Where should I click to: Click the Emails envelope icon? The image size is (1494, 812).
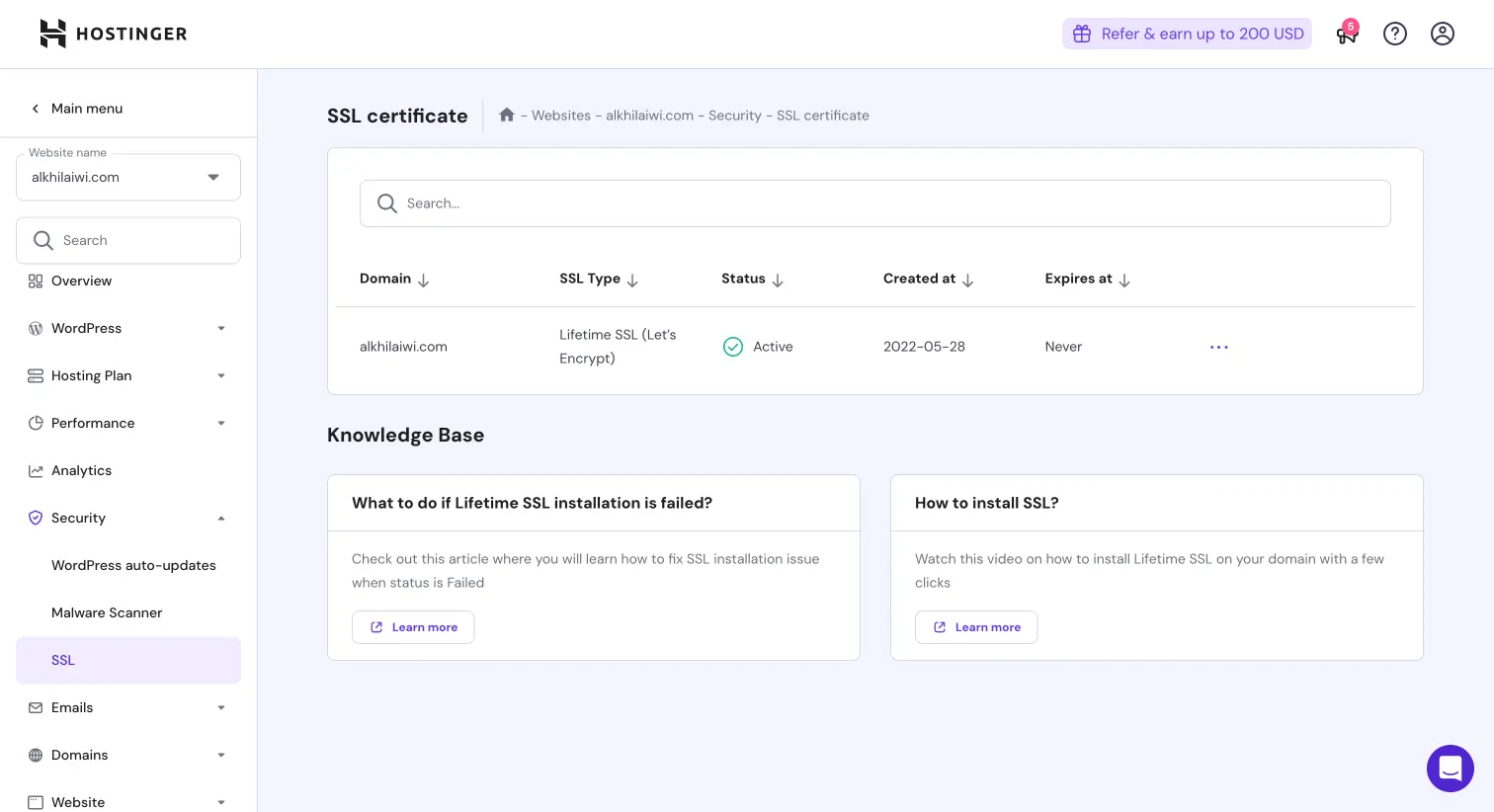click(36, 707)
